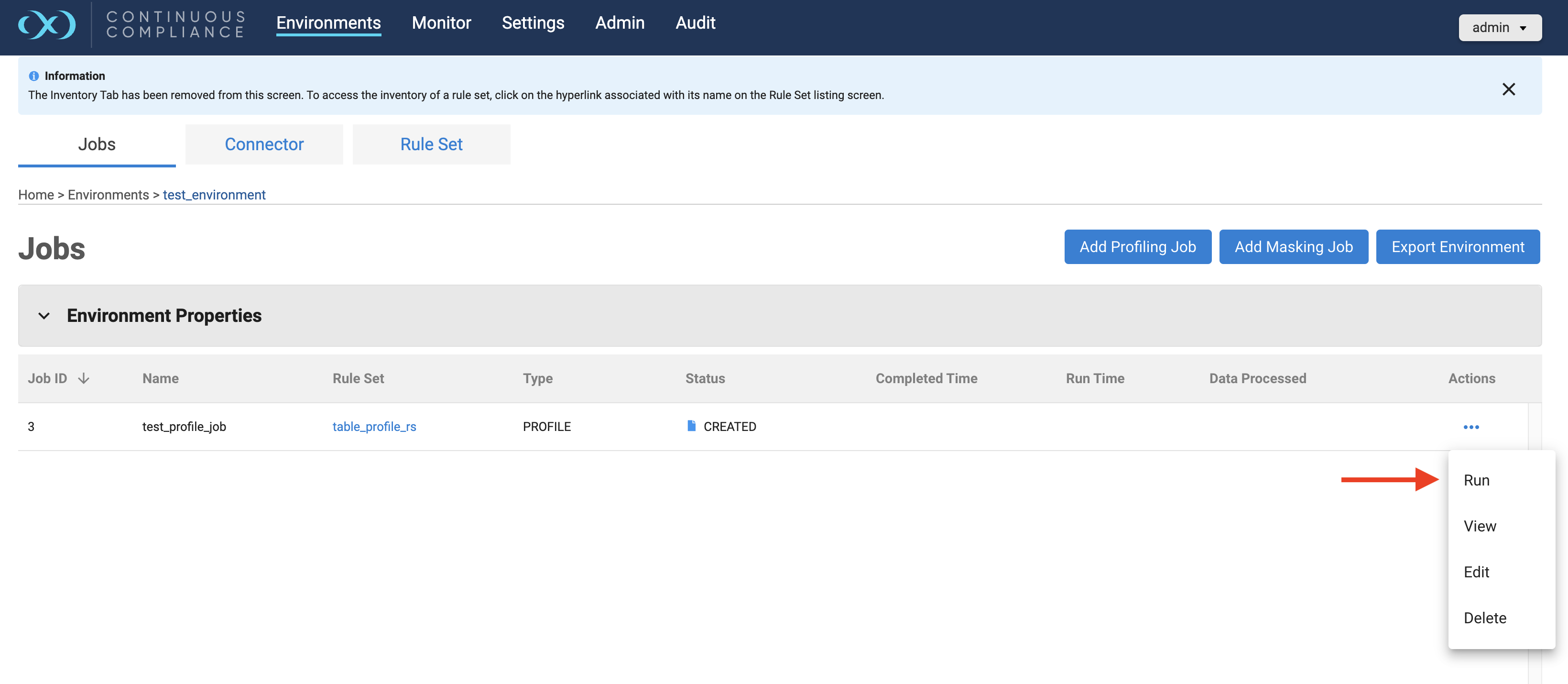
Task: Click the Add Profiling Job button
Action: tap(1137, 247)
